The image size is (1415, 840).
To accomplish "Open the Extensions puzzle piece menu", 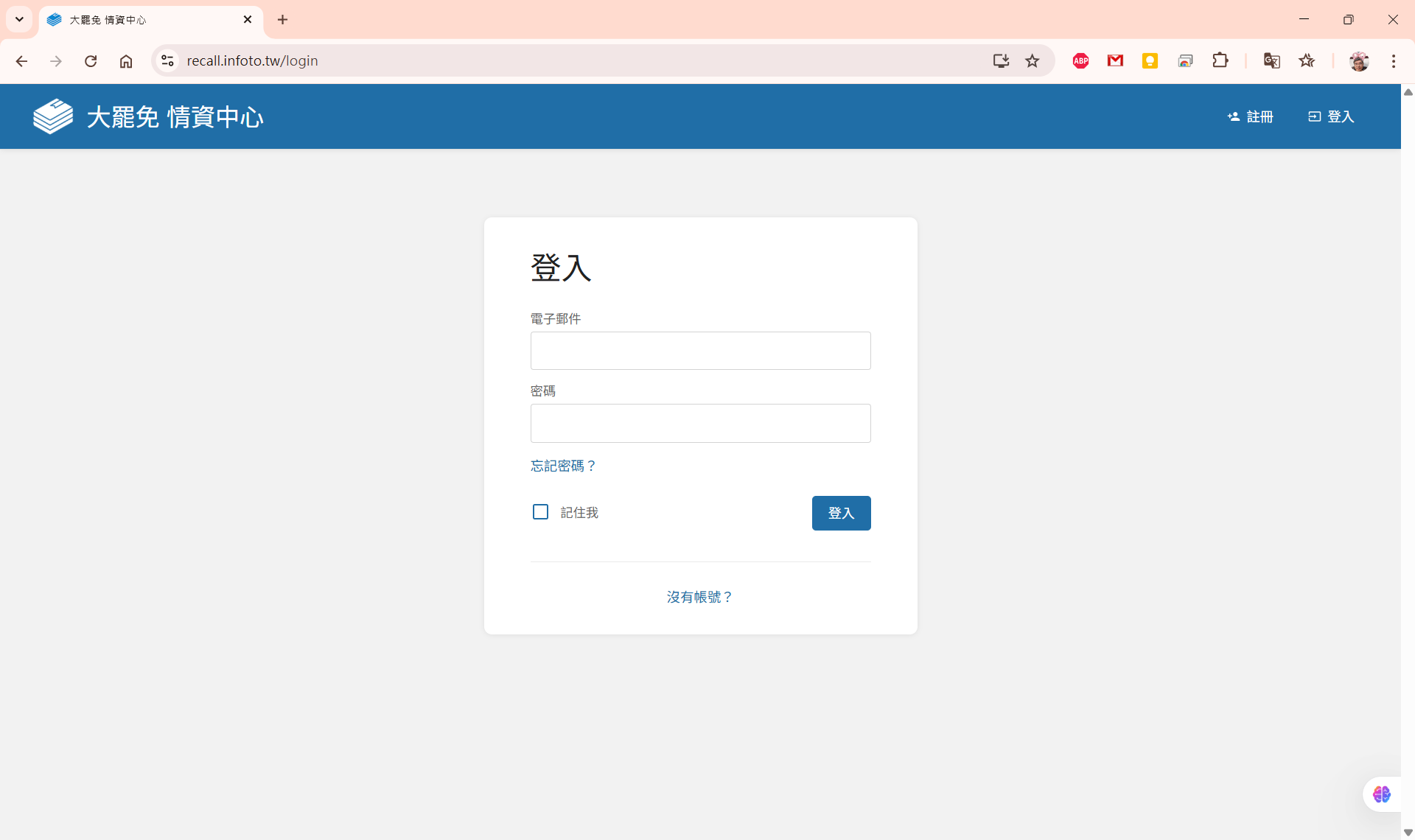I will click(x=1220, y=61).
